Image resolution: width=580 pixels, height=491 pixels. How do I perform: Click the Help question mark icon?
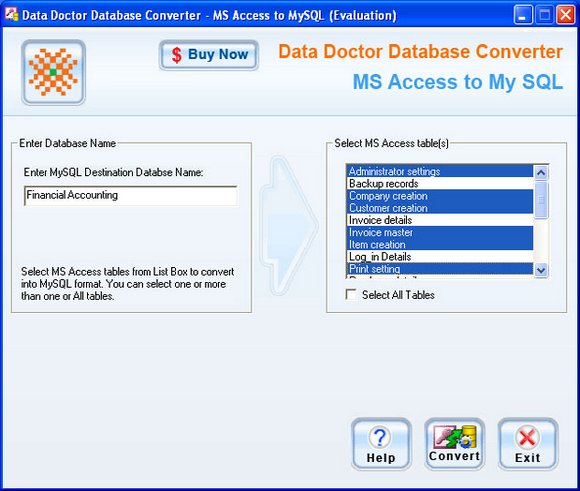pos(380,437)
